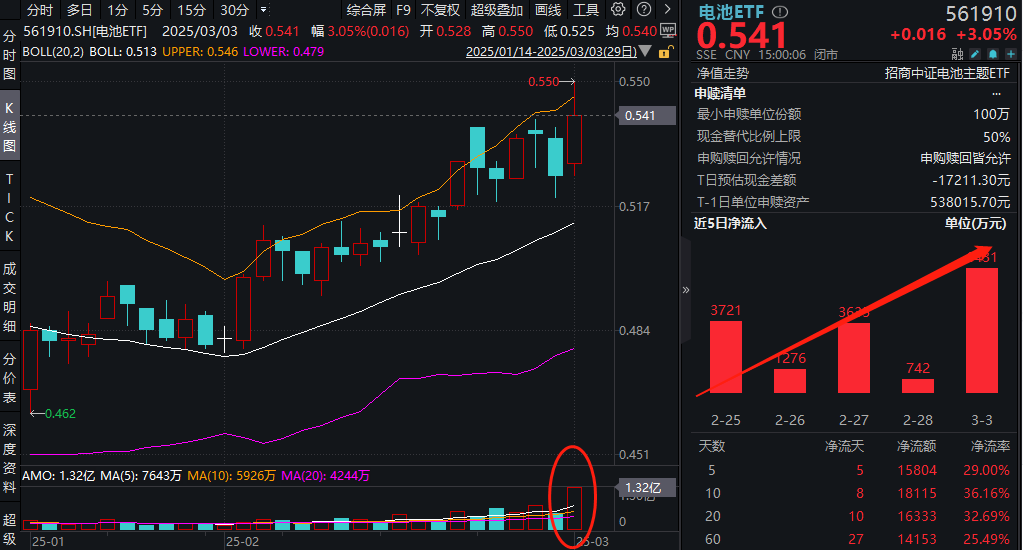Click the 14153 sixty-day net flow value

pos(917,539)
